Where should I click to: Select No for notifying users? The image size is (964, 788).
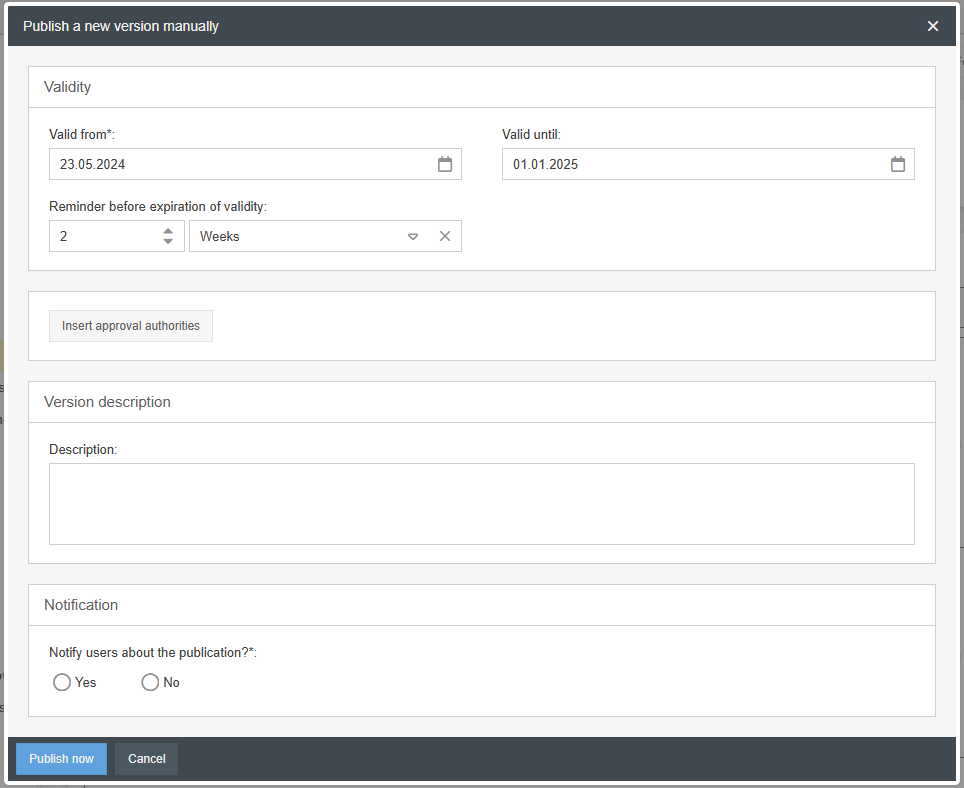pyautogui.click(x=150, y=682)
